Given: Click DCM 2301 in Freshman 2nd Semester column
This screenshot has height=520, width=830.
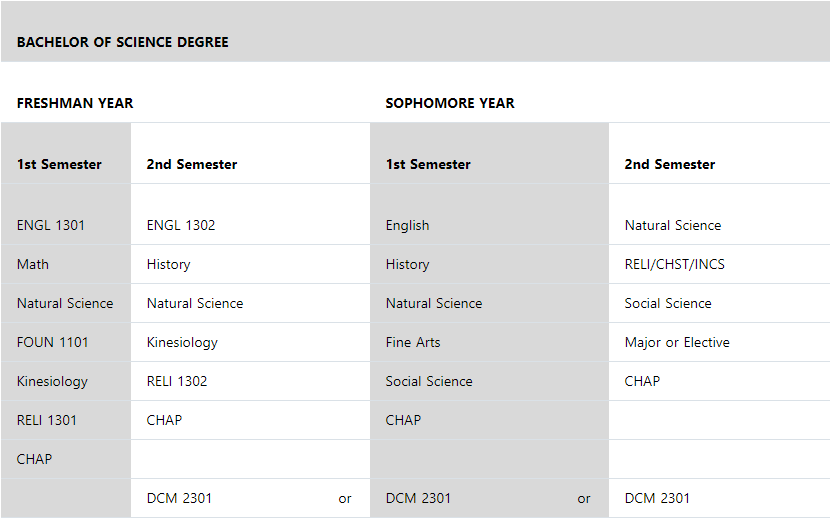Looking at the screenshot, I should click(x=179, y=498).
